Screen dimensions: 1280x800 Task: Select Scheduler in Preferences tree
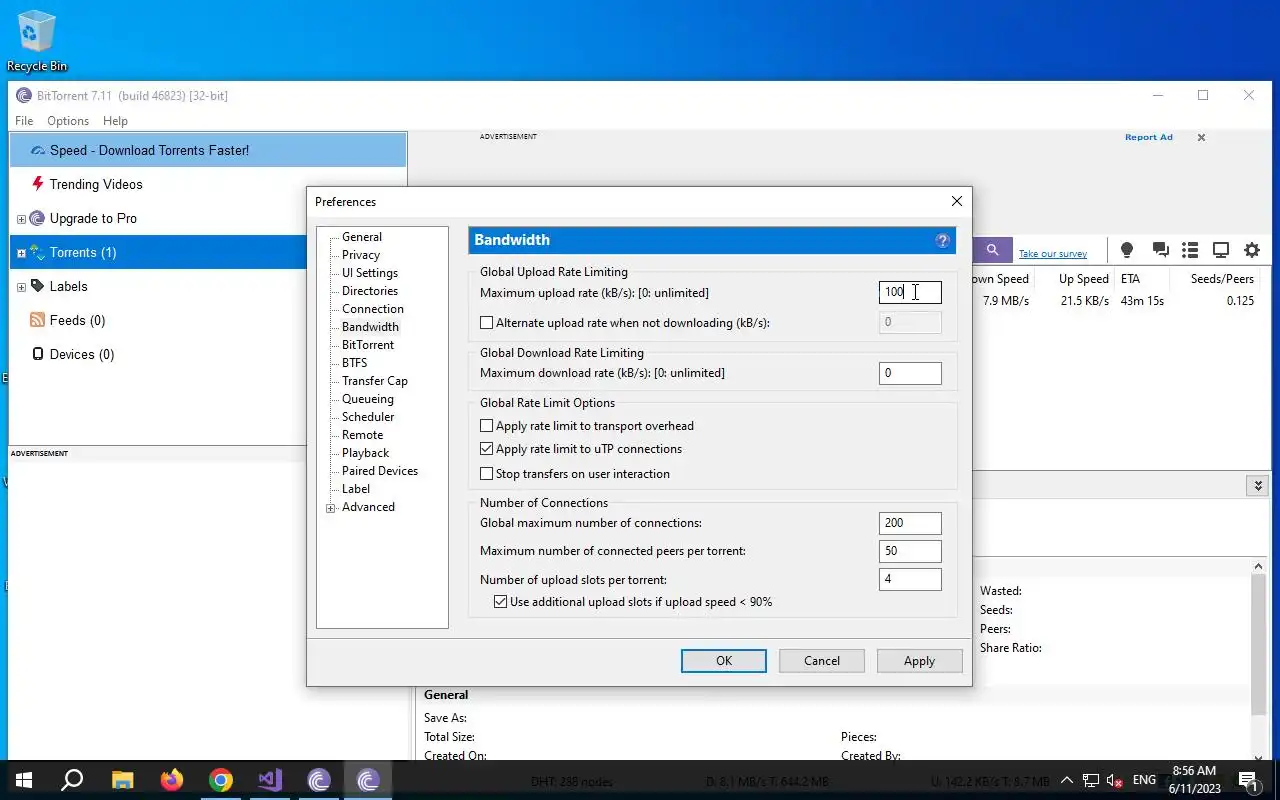pos(368,417)
